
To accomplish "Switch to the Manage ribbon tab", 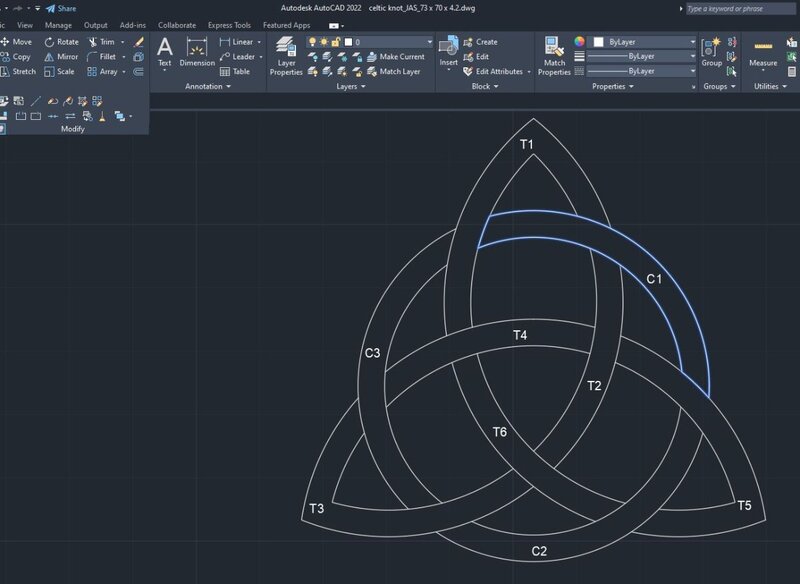I will click(x=58, y=25).
